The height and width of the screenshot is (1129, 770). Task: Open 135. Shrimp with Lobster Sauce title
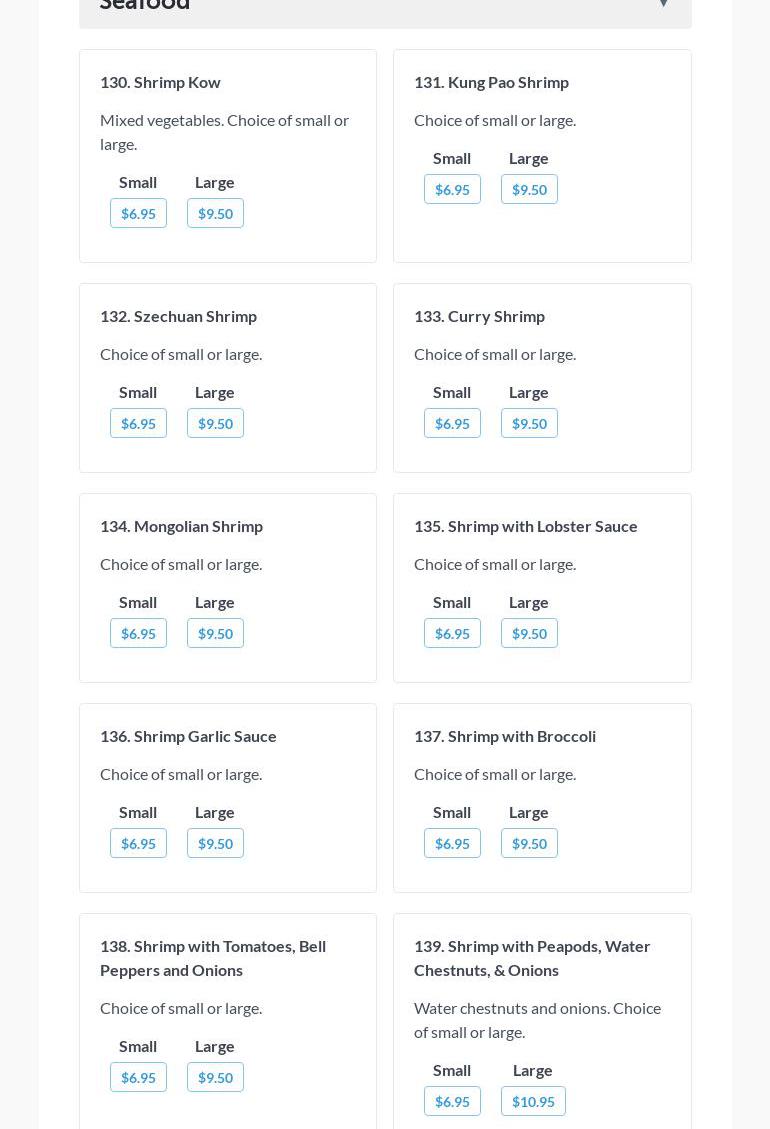(x=525, y=526)
